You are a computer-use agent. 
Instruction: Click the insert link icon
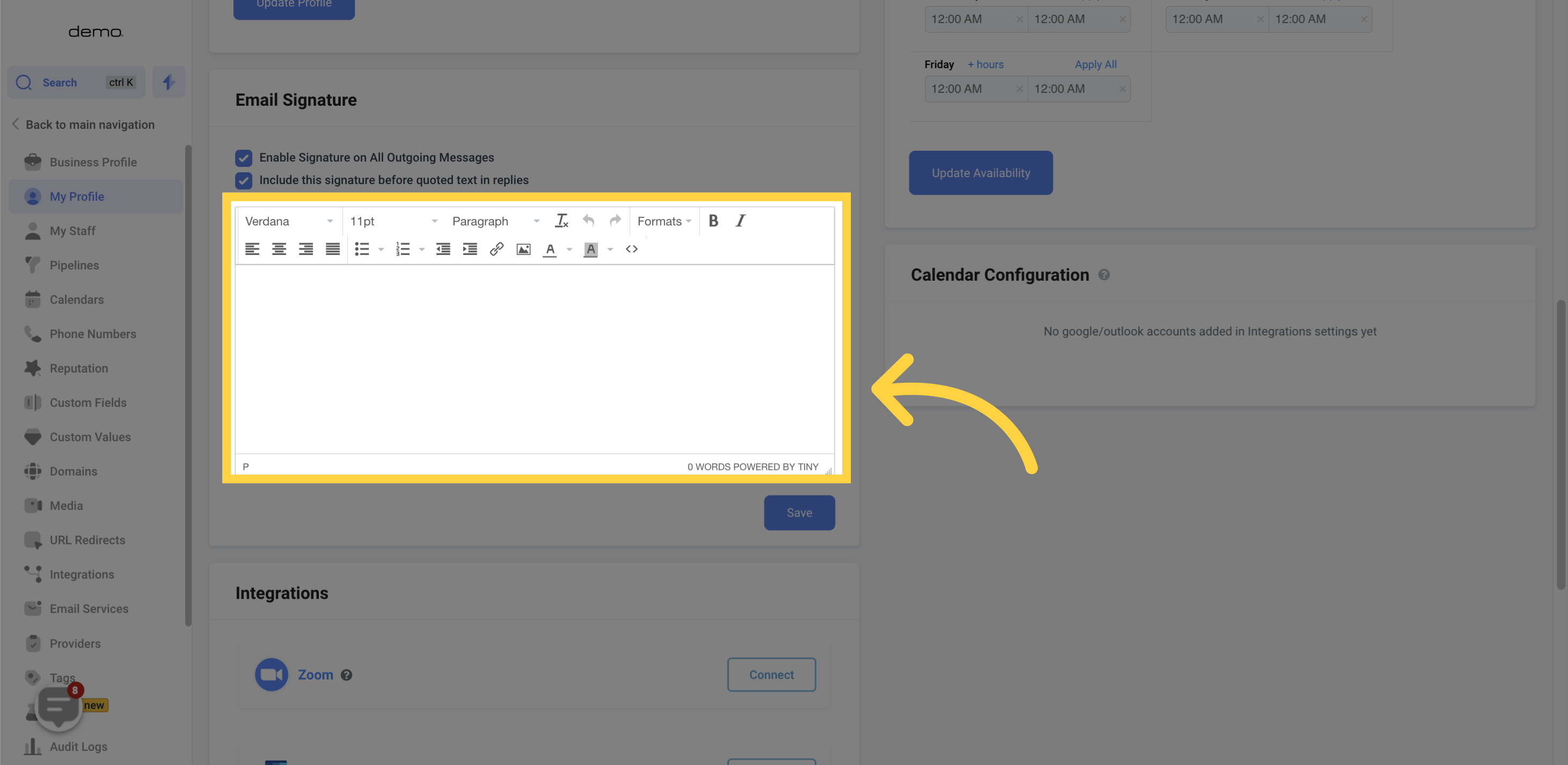[497, 249]
